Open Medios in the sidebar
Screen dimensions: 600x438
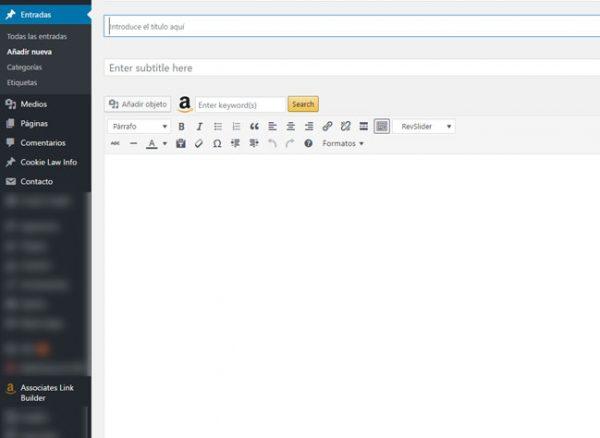(45, 104)
